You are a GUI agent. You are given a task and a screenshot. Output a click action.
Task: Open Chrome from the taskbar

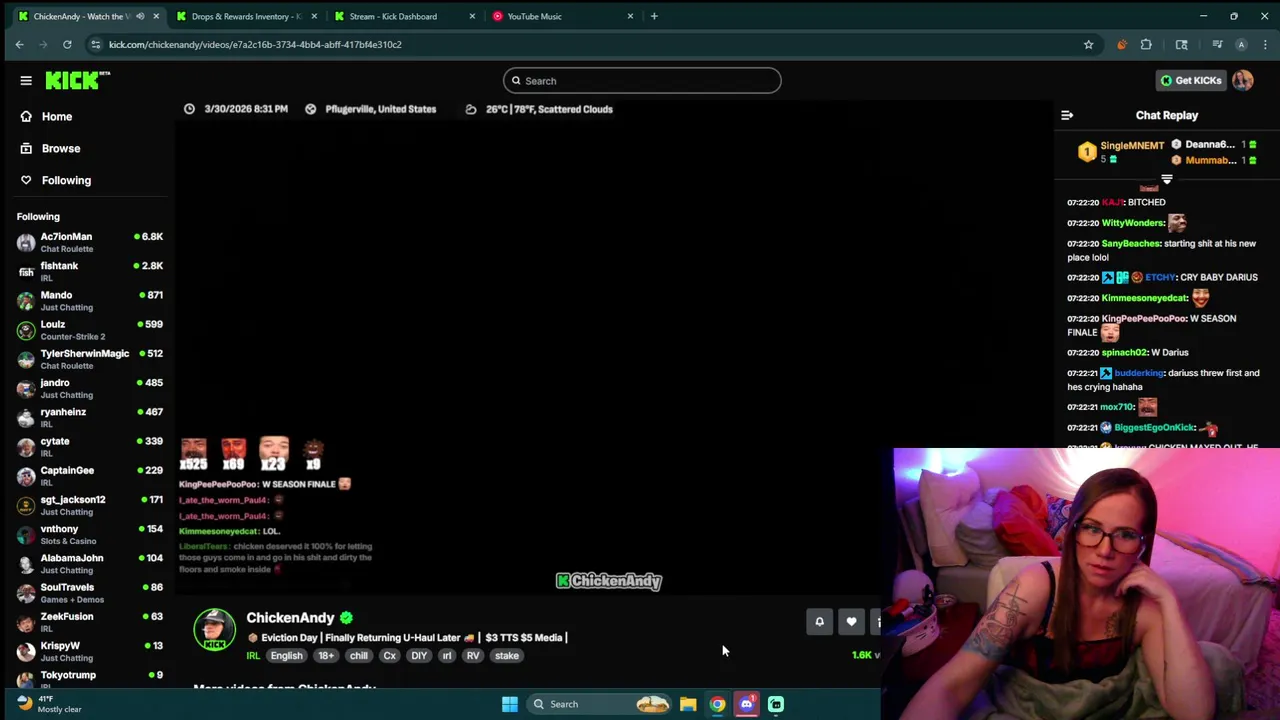coord(717,704)
